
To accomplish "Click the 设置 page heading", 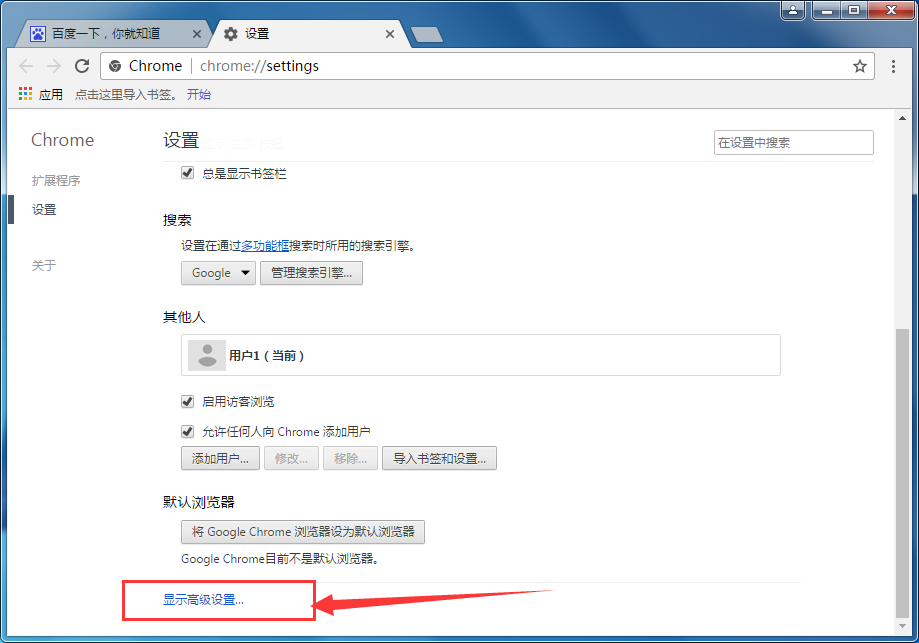I will [x=181, y=141].
